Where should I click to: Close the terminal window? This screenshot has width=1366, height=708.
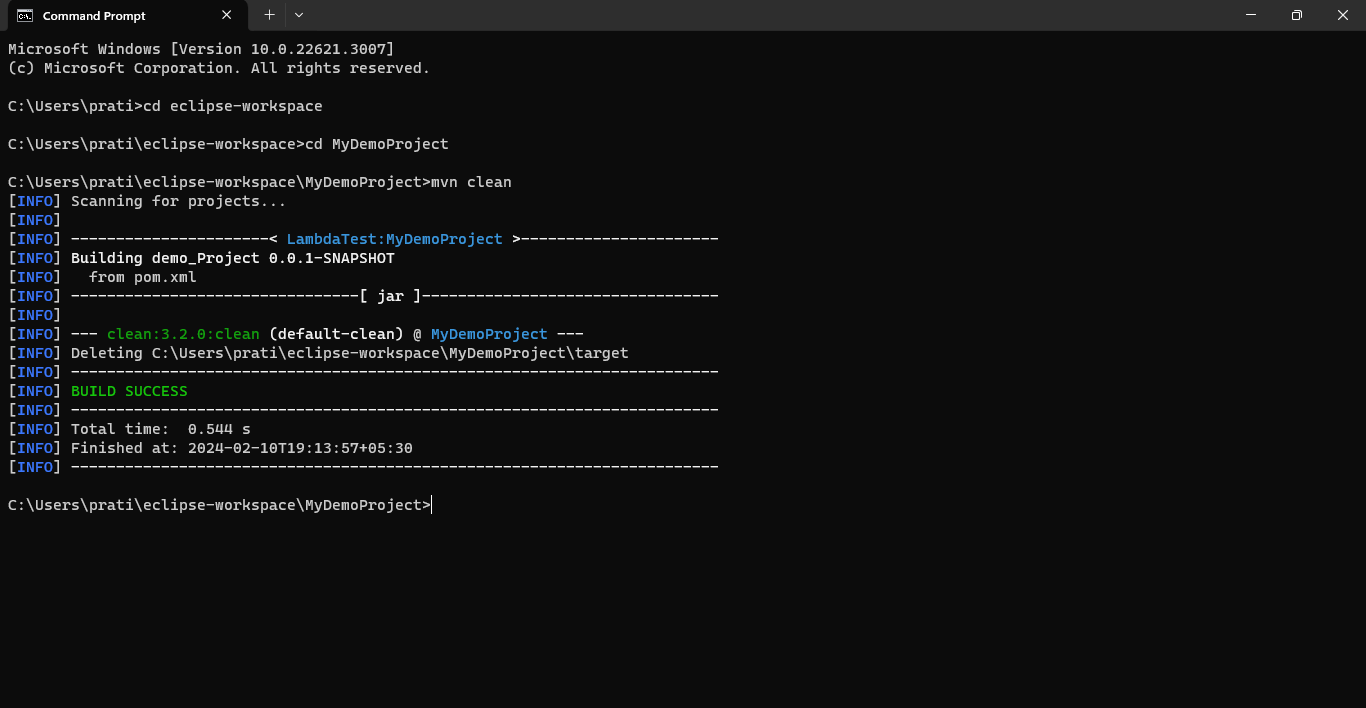[1343, 15]
